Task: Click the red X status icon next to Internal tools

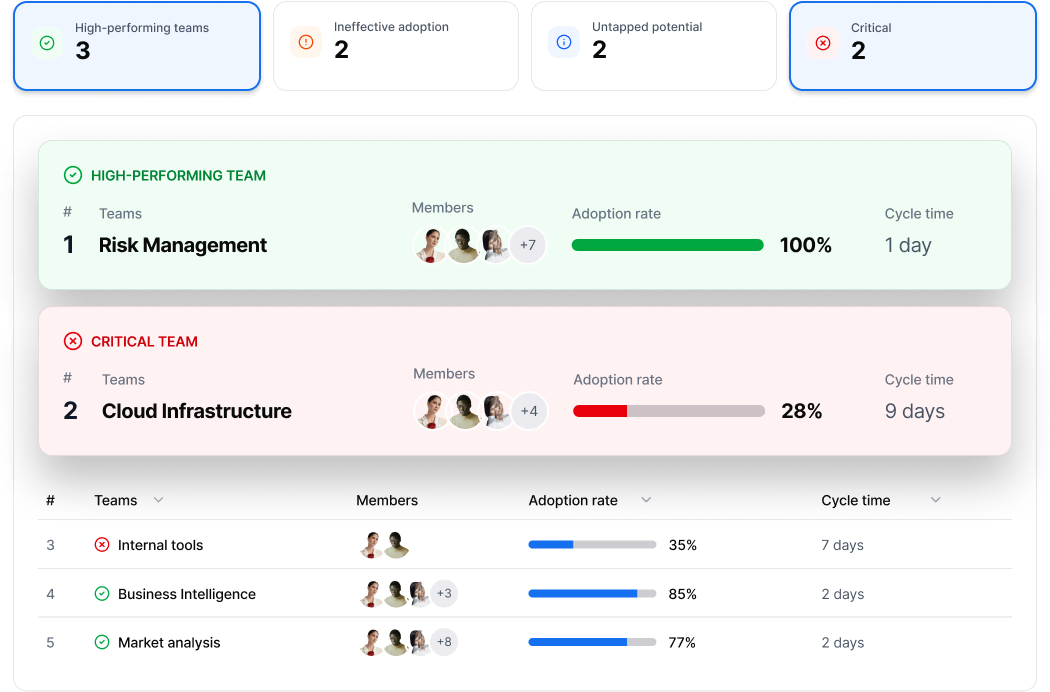Action: tap(101, 545)
